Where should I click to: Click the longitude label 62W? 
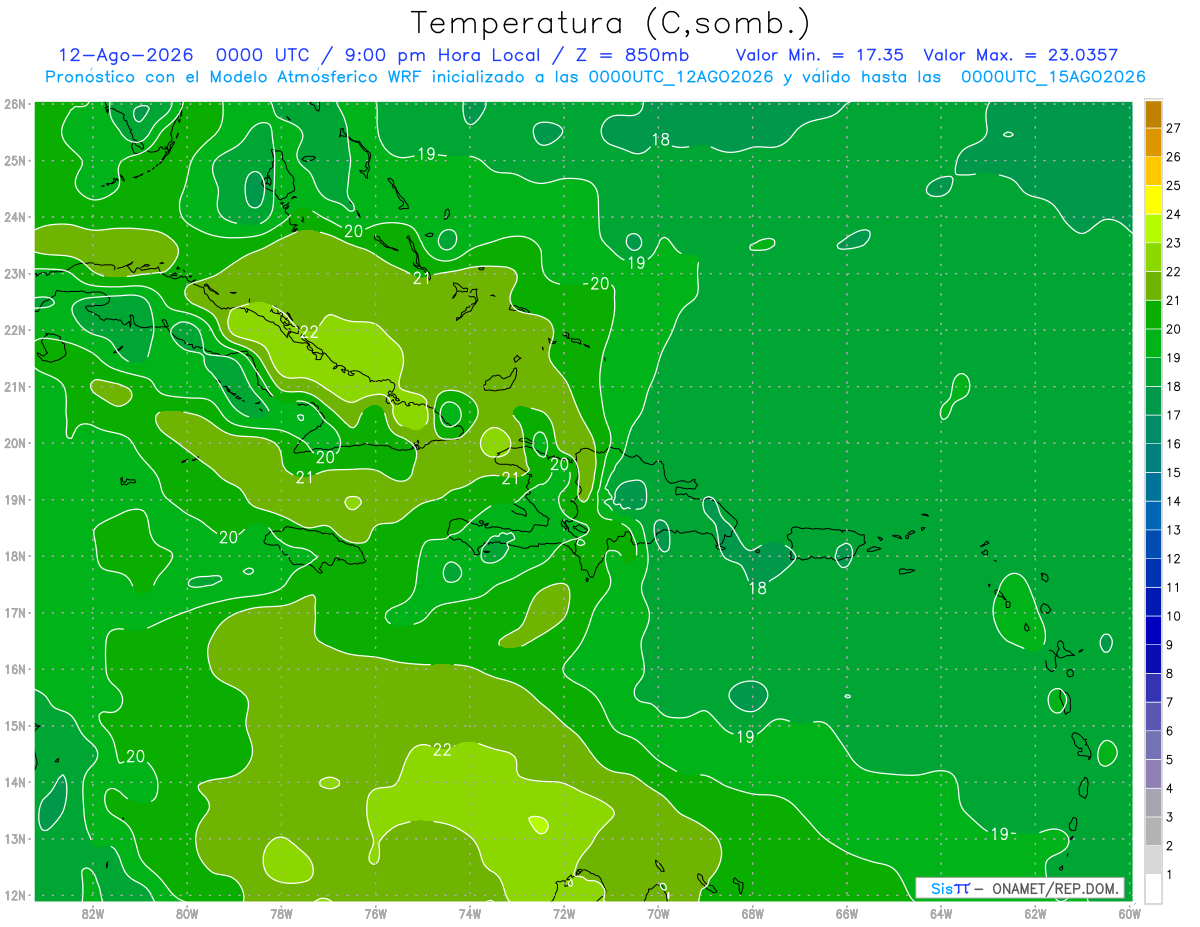pyautogui.click(x=1035, y=913)
